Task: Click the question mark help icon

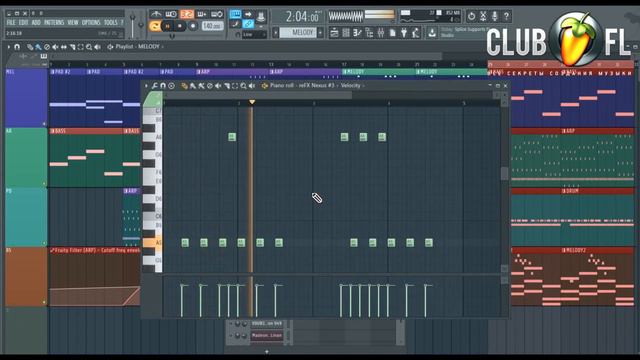Action: click(x=506, y=16)
